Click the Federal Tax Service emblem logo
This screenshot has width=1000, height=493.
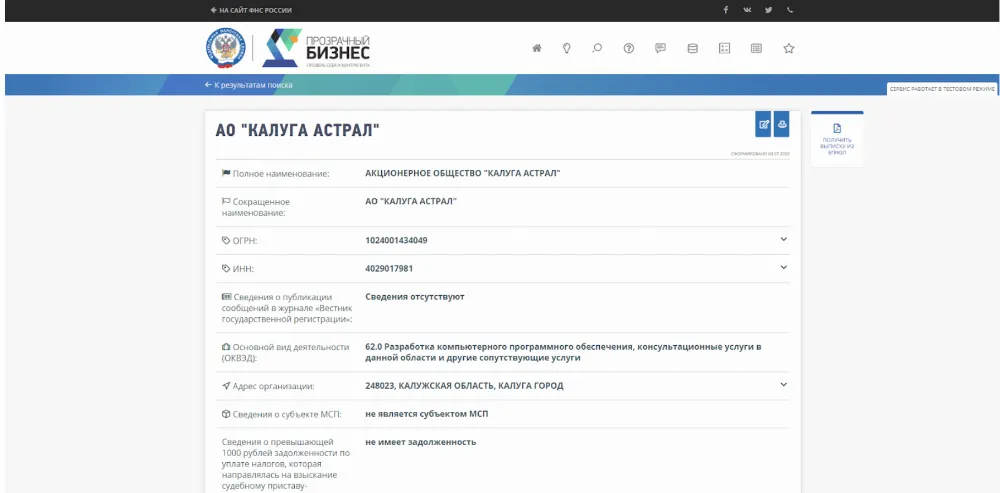(225, 48)
